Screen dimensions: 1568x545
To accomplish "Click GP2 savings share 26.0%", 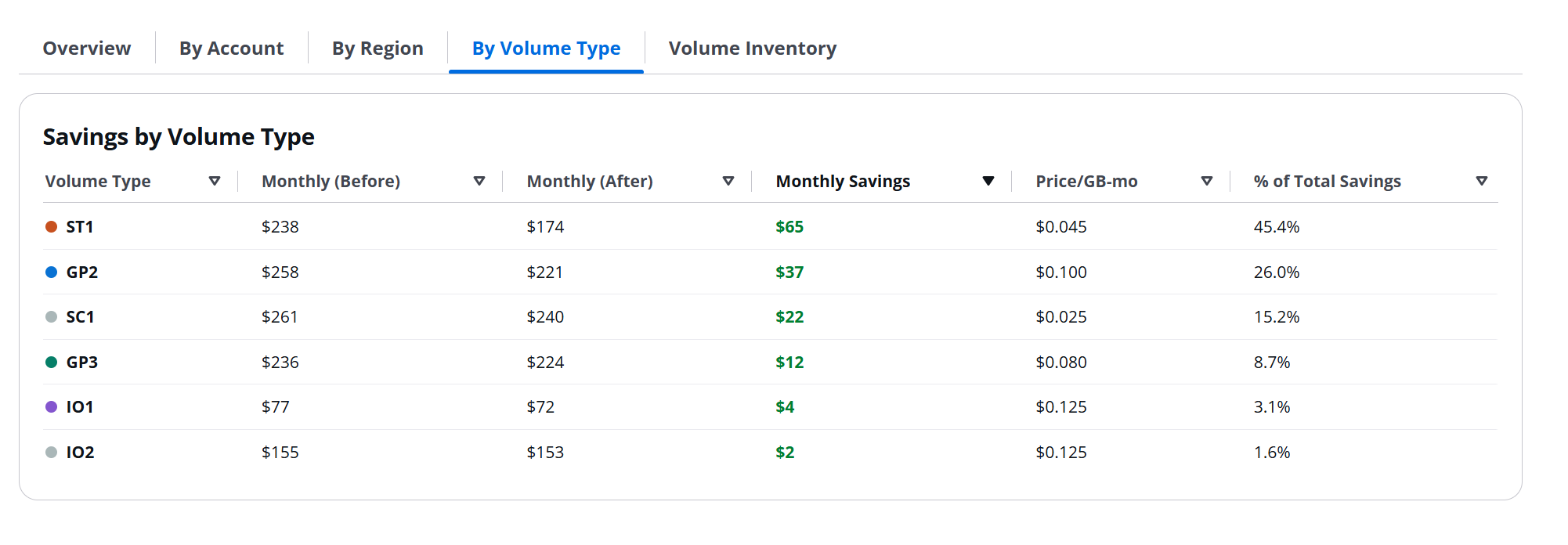I will 1277,272.
